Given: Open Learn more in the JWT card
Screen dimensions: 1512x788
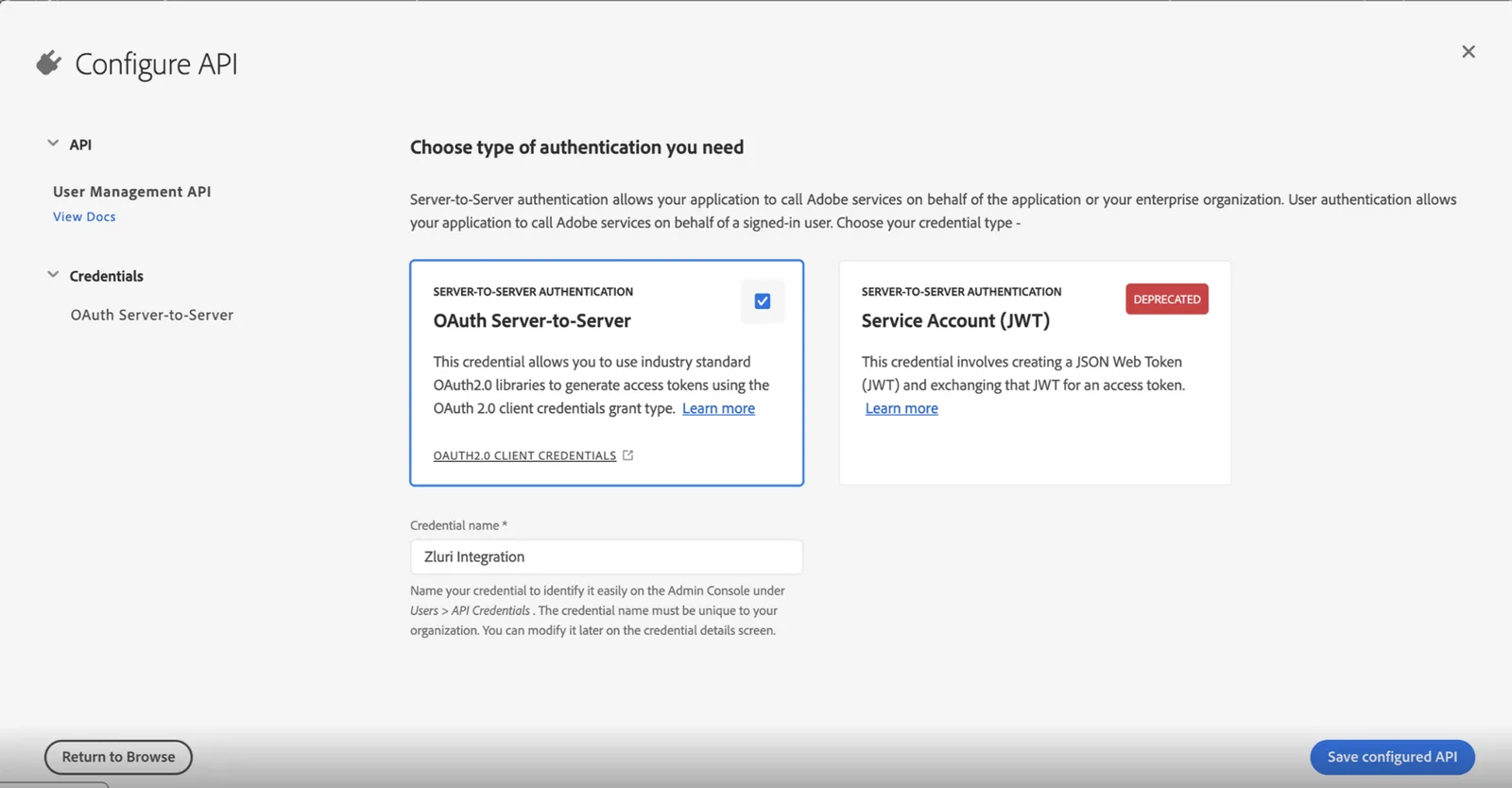Looking at the screenshot, I should (x=902, y=408).
